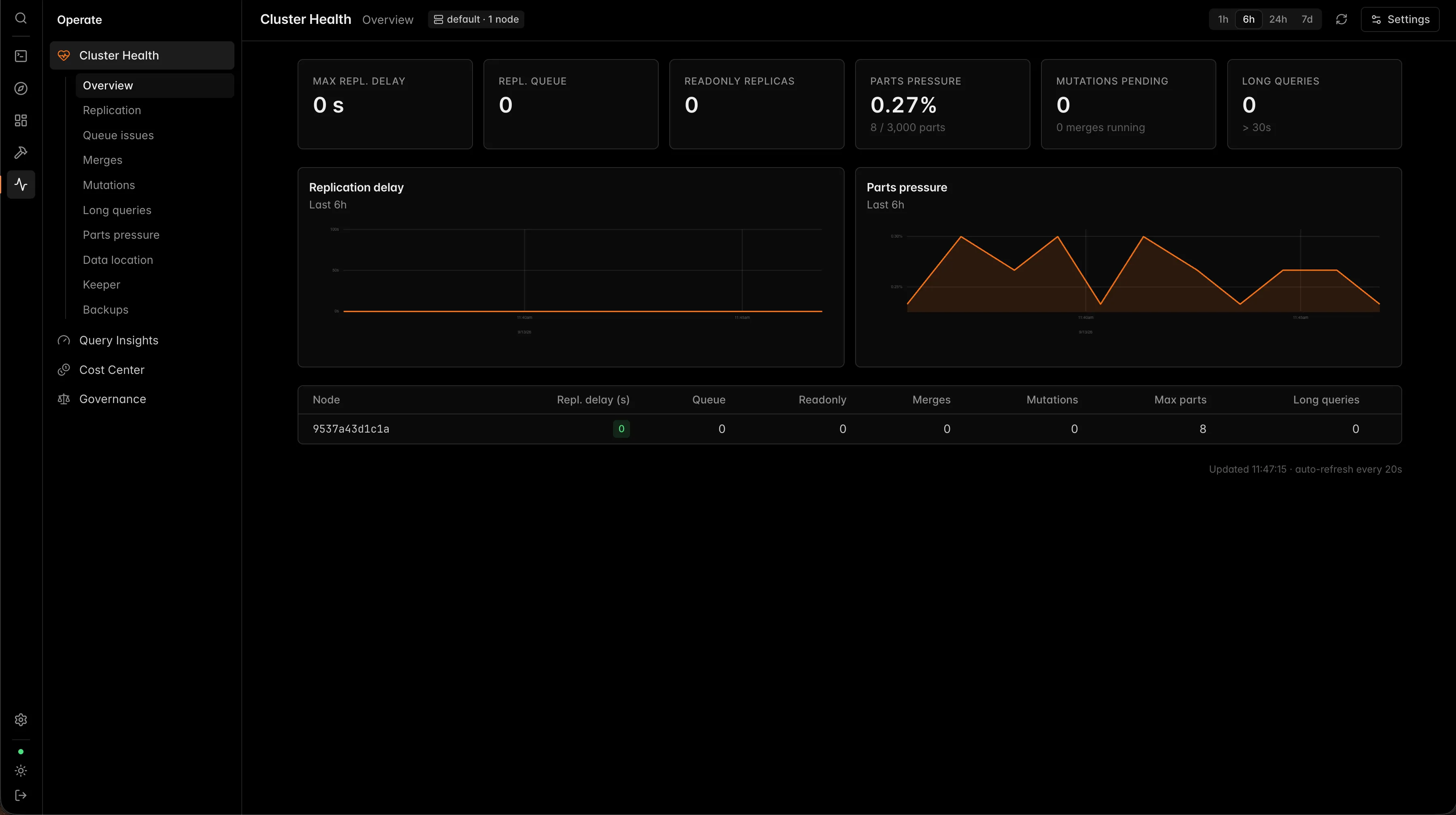
Task: Click the Parts Pressure 0.27% card
Action: (942, 104)
